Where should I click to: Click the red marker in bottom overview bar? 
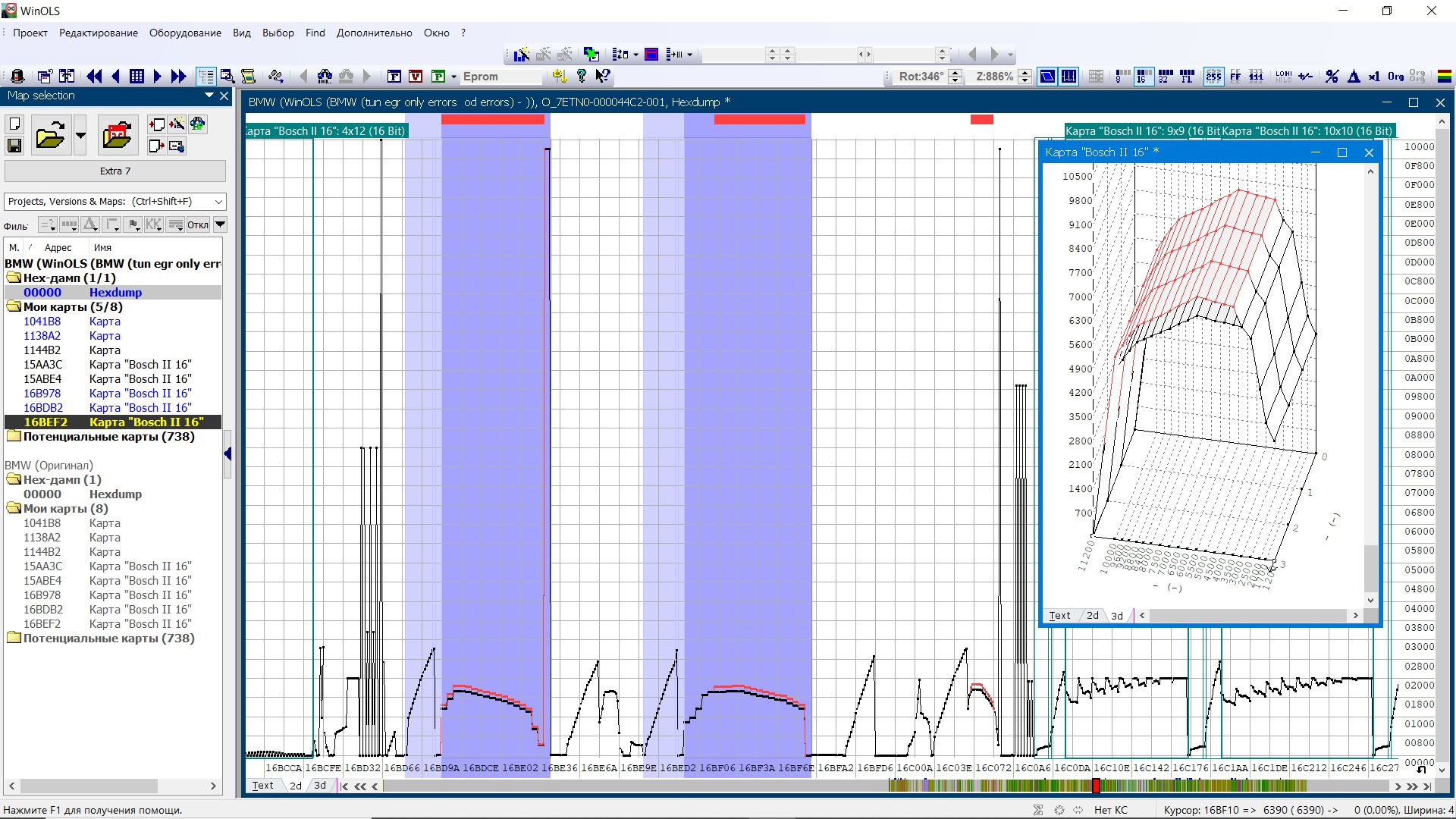tap(1096, 786)
